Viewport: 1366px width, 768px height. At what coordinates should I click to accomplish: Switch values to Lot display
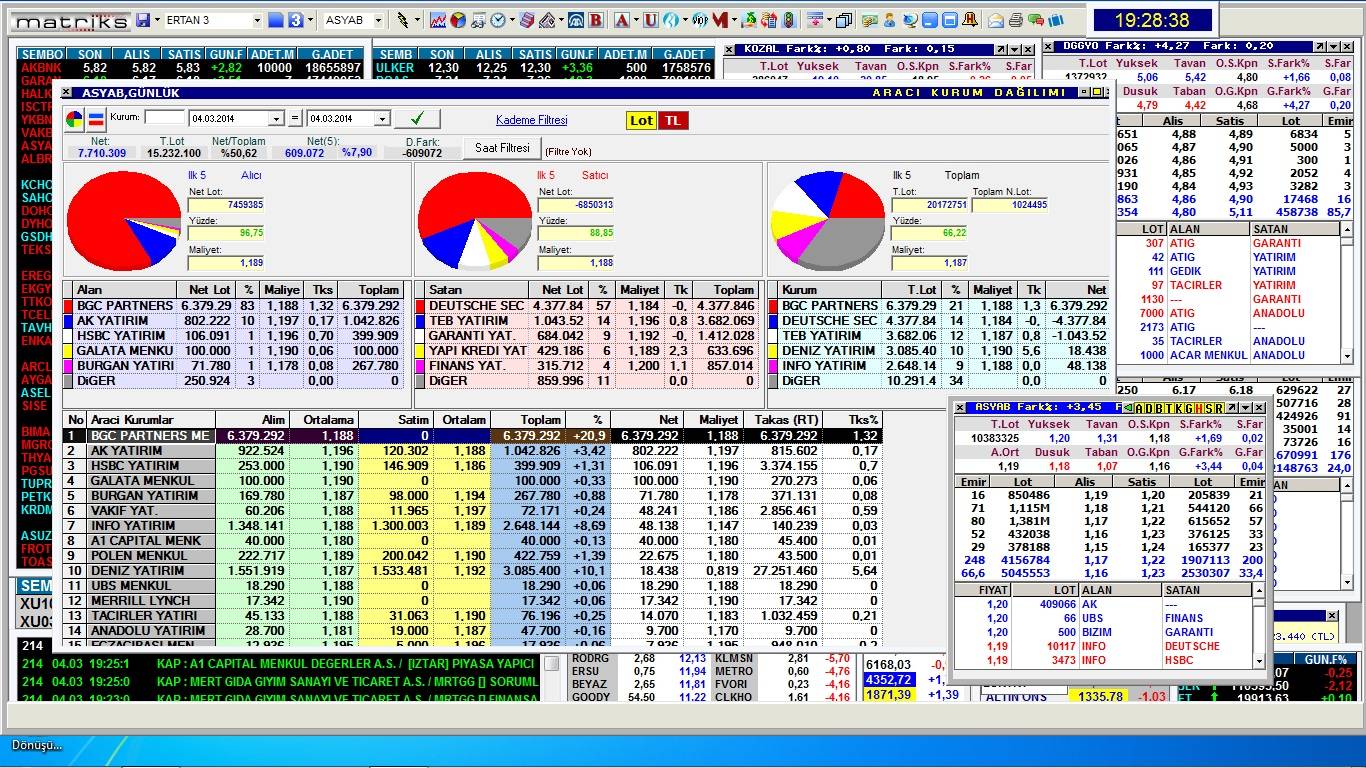click(x=641, y=120)
